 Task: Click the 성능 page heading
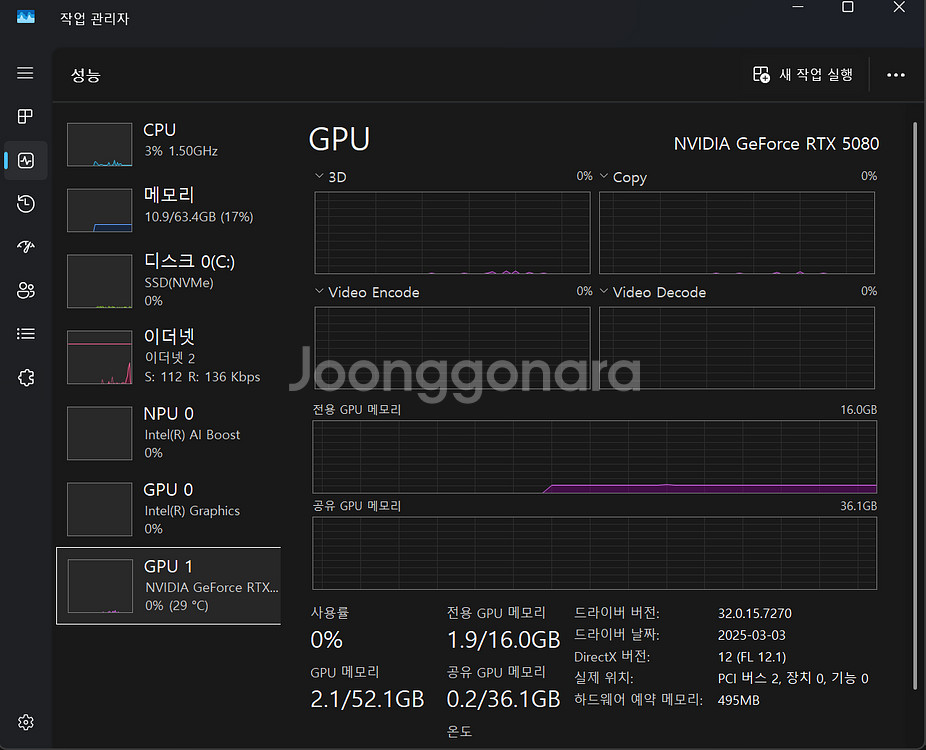pos(86,75)
